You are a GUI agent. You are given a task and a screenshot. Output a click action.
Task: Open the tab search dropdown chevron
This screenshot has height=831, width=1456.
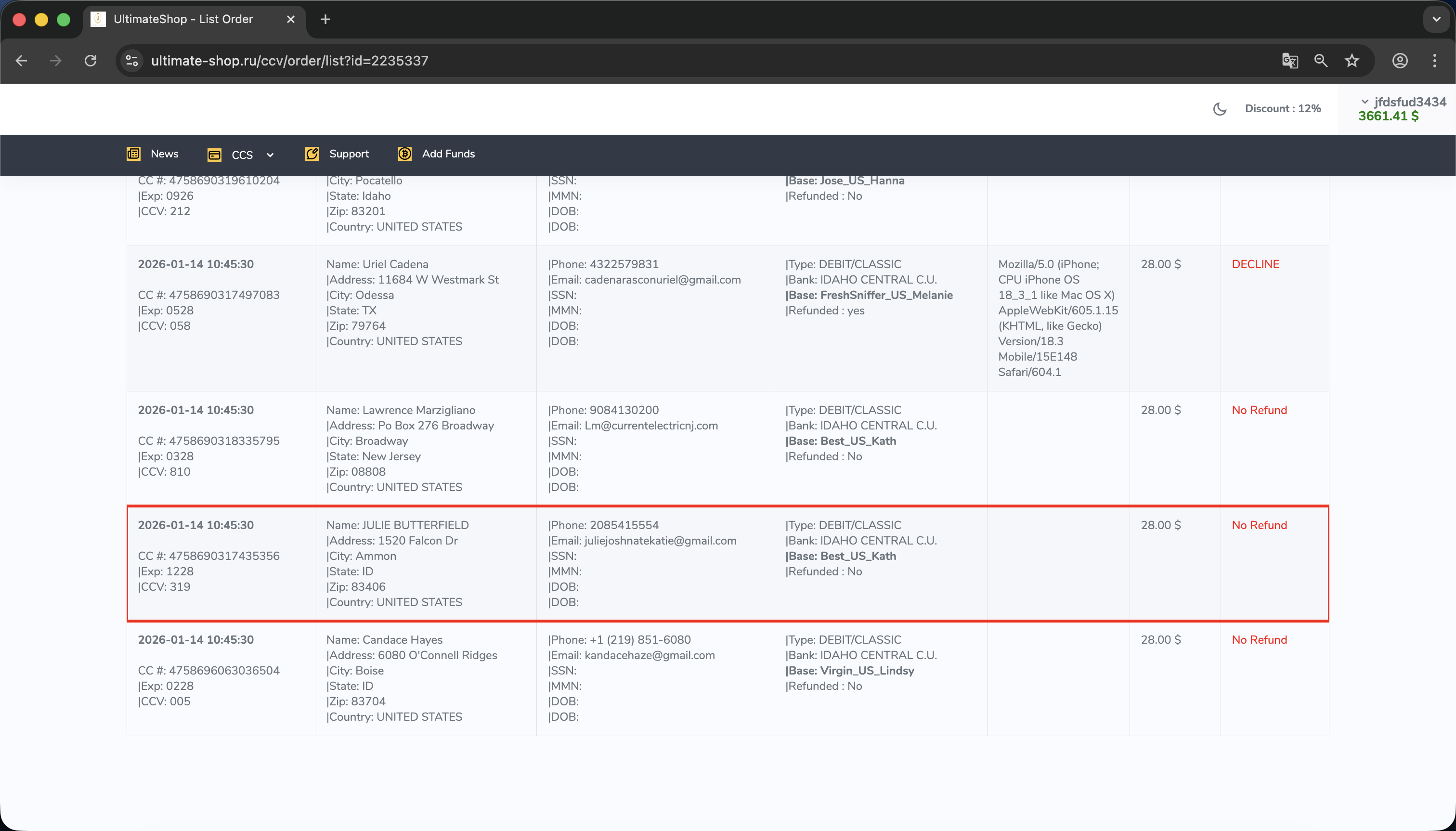(1436, 19)
